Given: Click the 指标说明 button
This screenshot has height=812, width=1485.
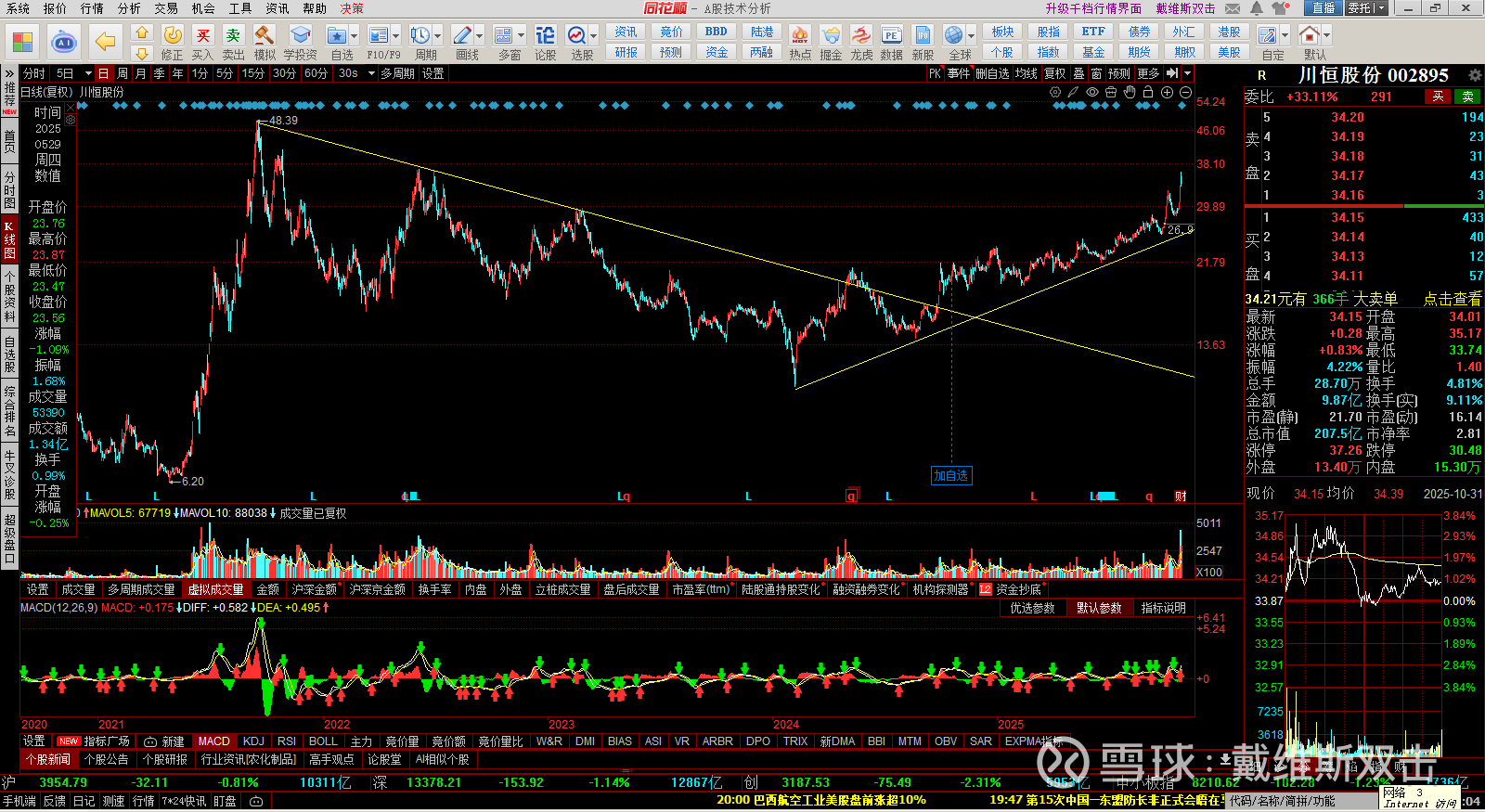Looking at the screenshot, I should 1163,608.
